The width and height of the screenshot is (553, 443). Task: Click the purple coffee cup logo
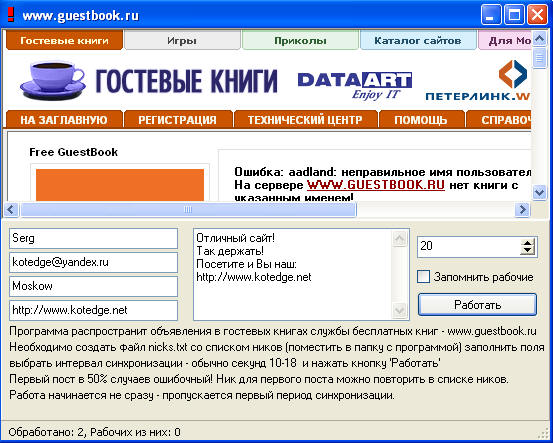pos(53,80)
